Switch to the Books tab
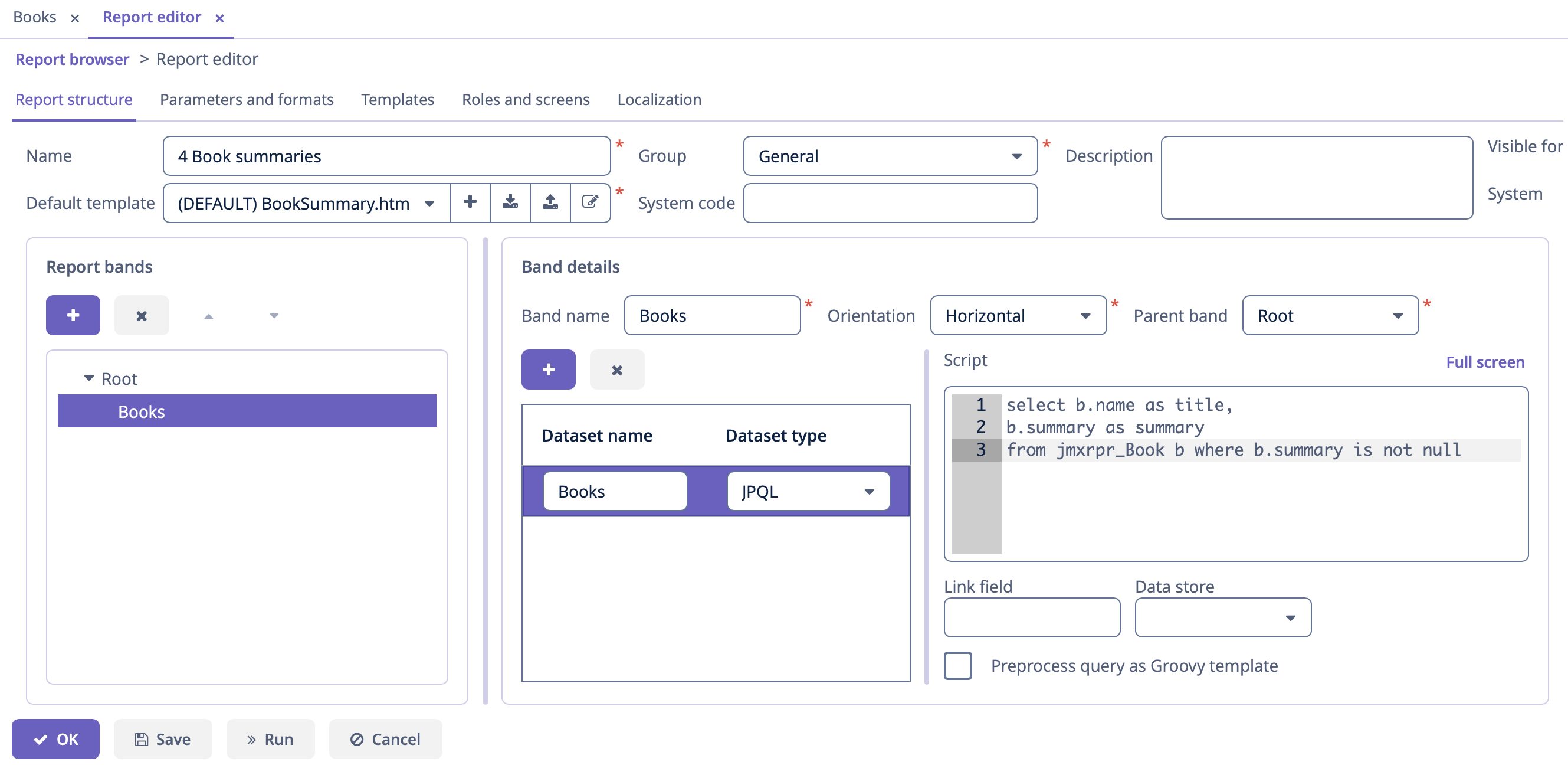 click(35, 17)
